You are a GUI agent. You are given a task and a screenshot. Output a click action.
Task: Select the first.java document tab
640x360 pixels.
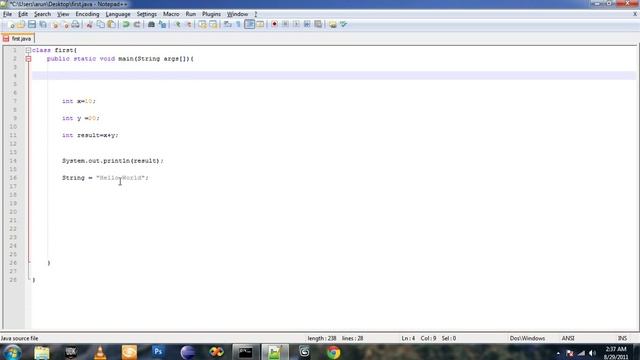point(18,38)
